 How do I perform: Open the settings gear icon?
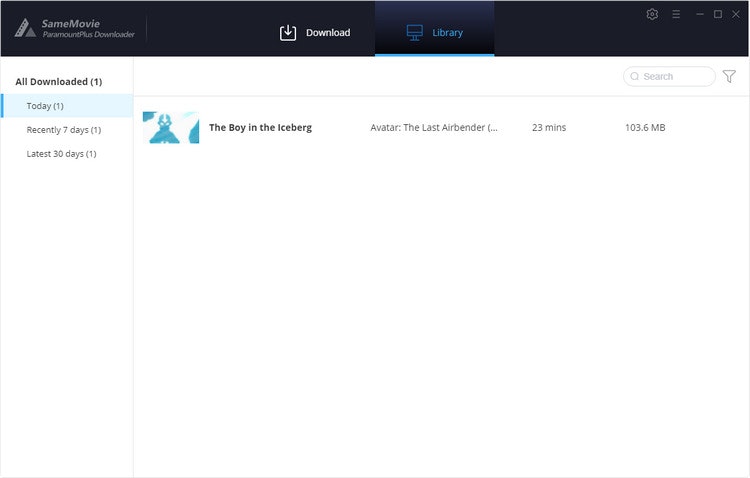[x=652, y=14]
